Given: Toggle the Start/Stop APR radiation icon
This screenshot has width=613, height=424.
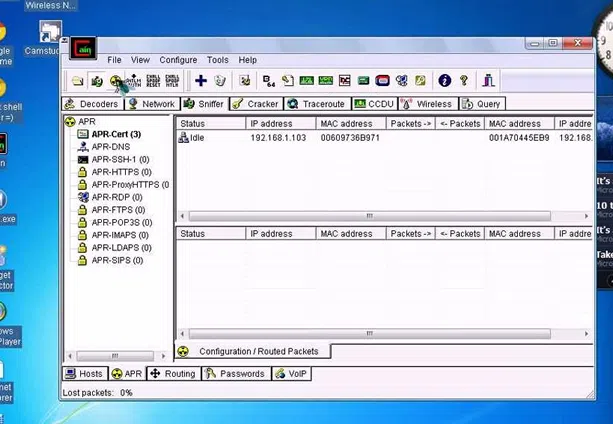Looking at the screenshot, I should tap(116, 81).
